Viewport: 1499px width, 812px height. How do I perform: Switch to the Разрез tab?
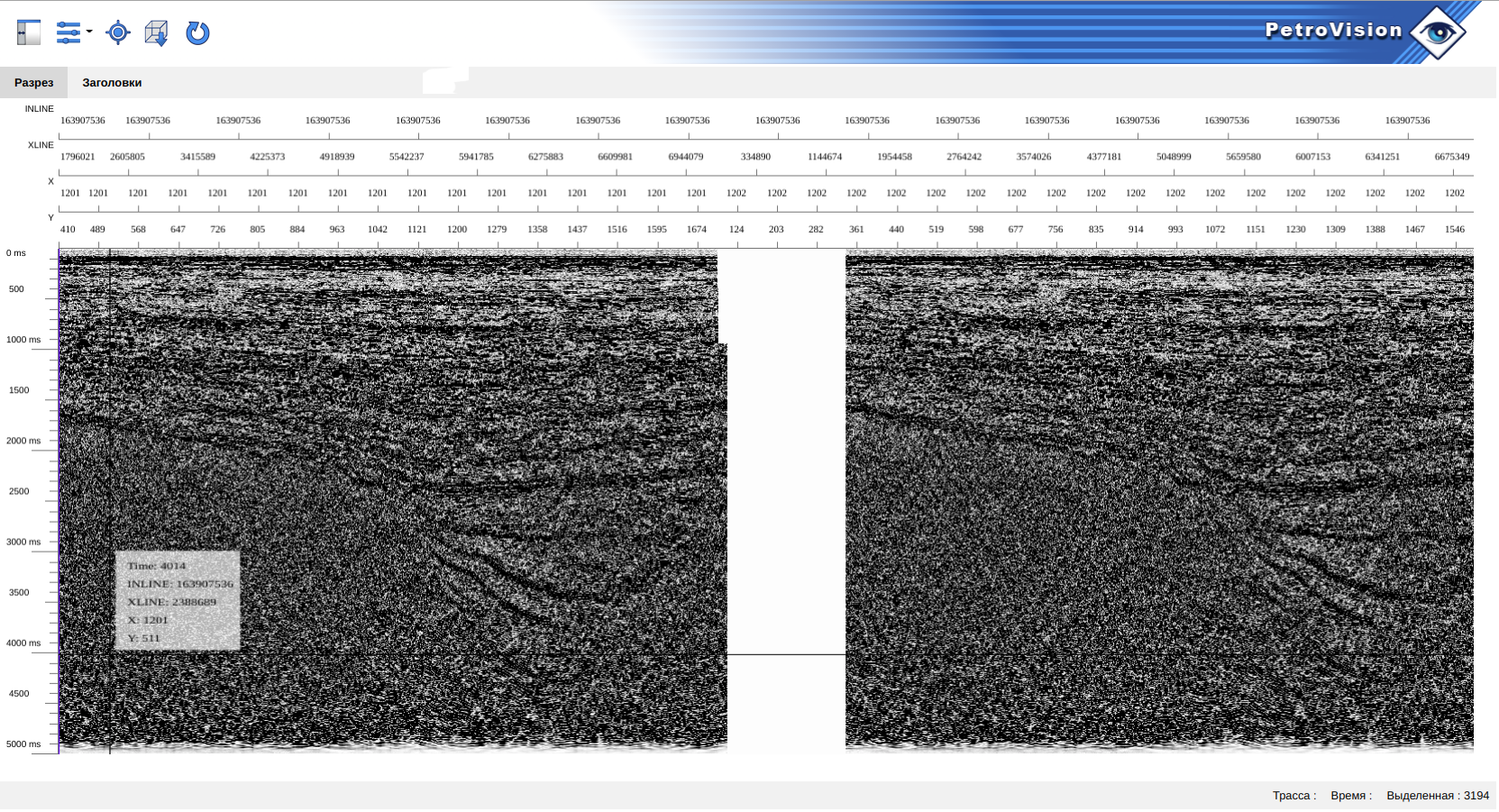point(34,83)
